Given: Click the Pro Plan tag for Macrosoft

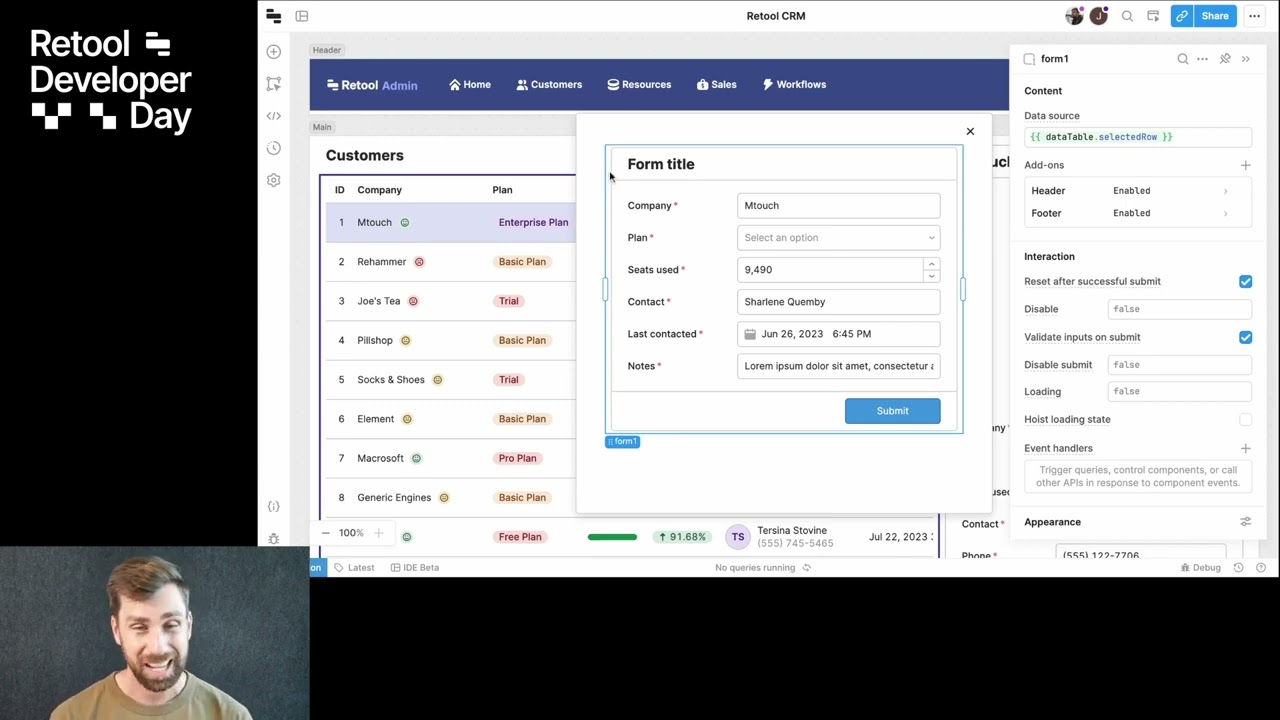Looking at the screenshot, I should [x=517, y=458].
